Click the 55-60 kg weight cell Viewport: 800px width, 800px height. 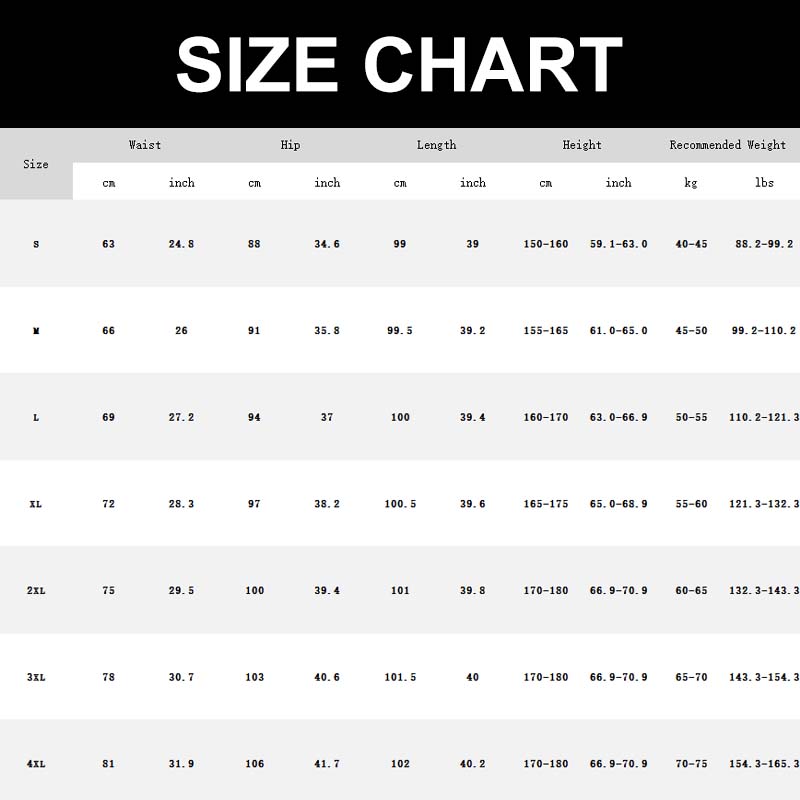[x=691, y=504]
